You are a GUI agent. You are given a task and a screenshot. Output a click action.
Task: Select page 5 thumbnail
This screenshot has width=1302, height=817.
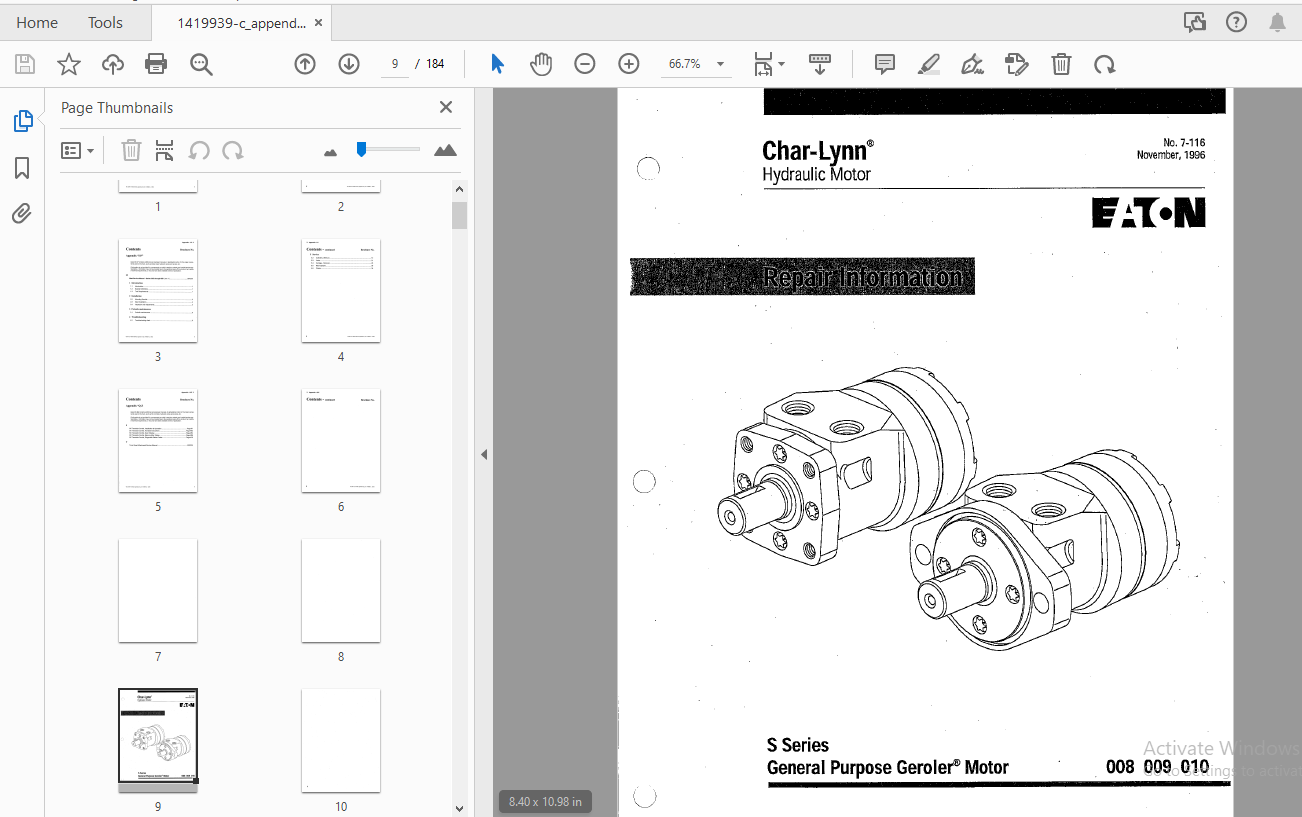pos(158,441)
